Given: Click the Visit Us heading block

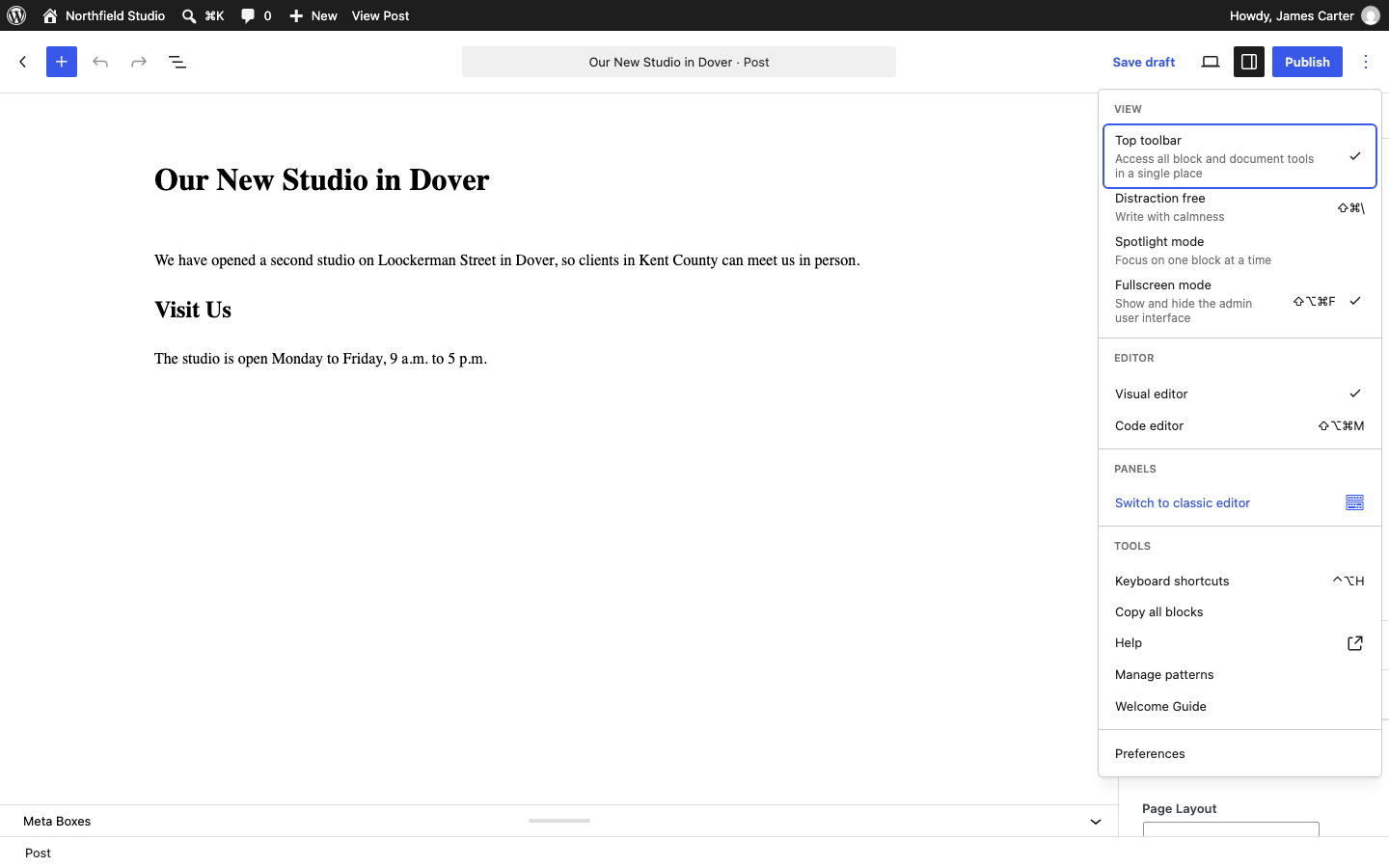Looking at the screenshot, I should point(193,310).
